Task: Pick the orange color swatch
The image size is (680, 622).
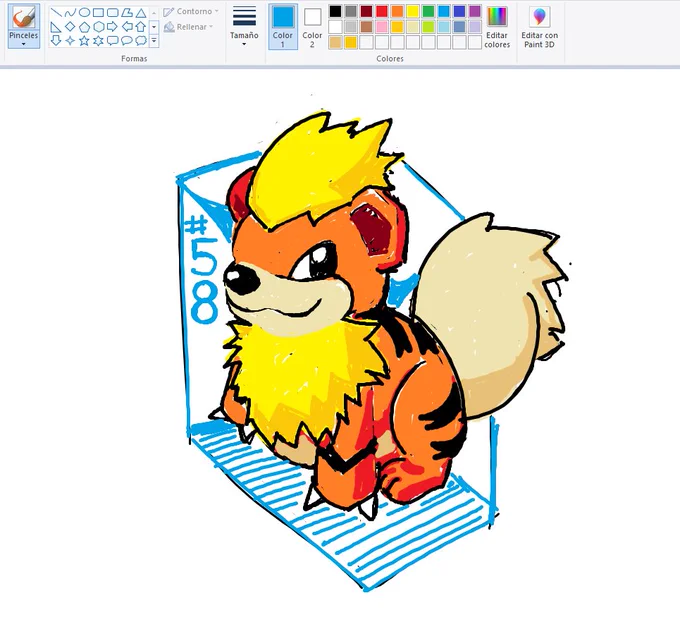Action: click(397, 11)
